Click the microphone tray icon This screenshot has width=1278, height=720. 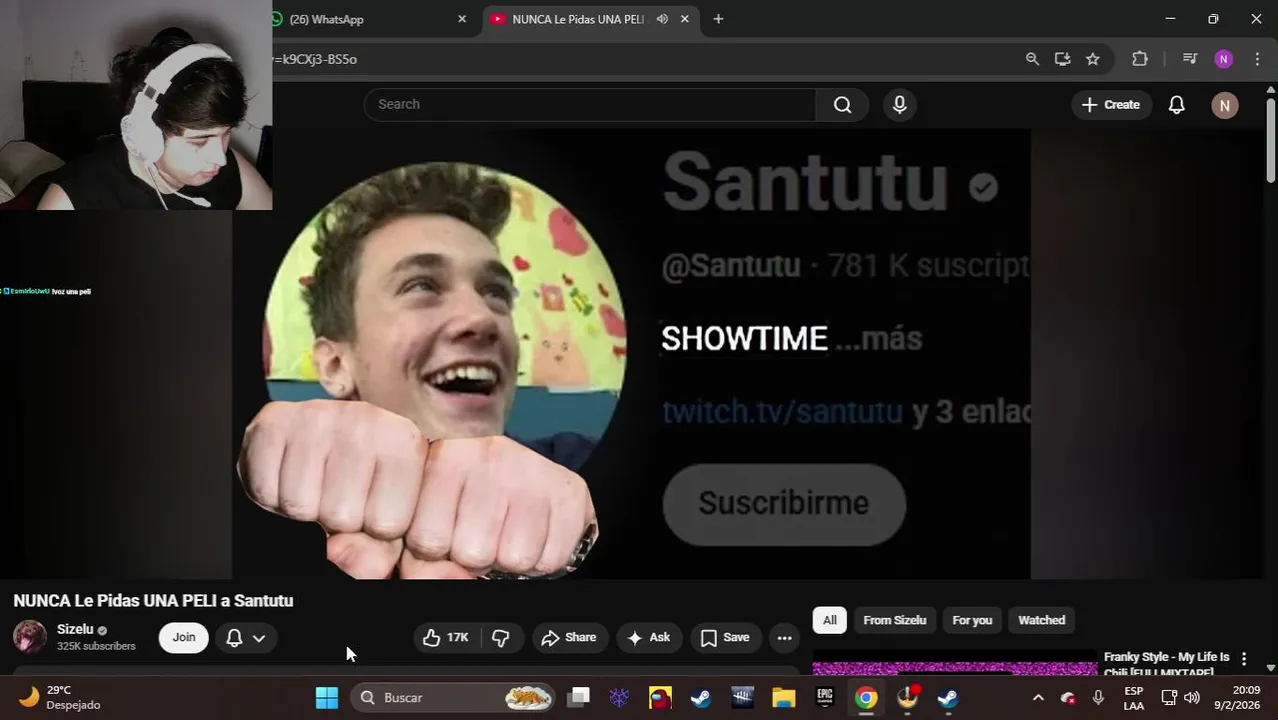(1098, 698)
